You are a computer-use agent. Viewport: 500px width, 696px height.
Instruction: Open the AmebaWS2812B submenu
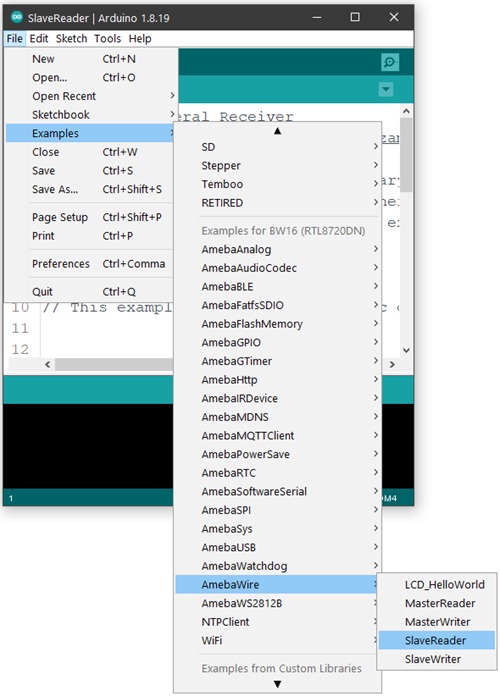tap(278, 604)
